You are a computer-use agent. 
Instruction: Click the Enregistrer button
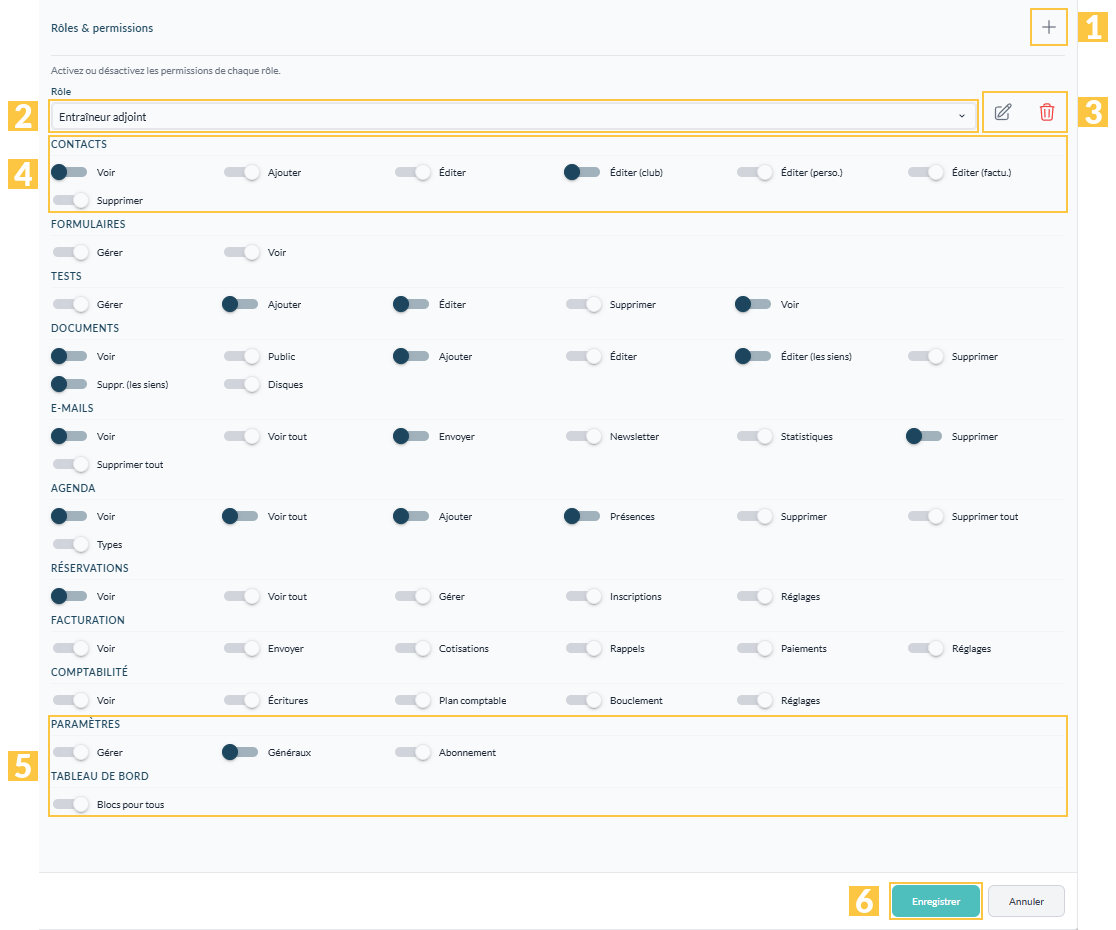tap(935, 901)
